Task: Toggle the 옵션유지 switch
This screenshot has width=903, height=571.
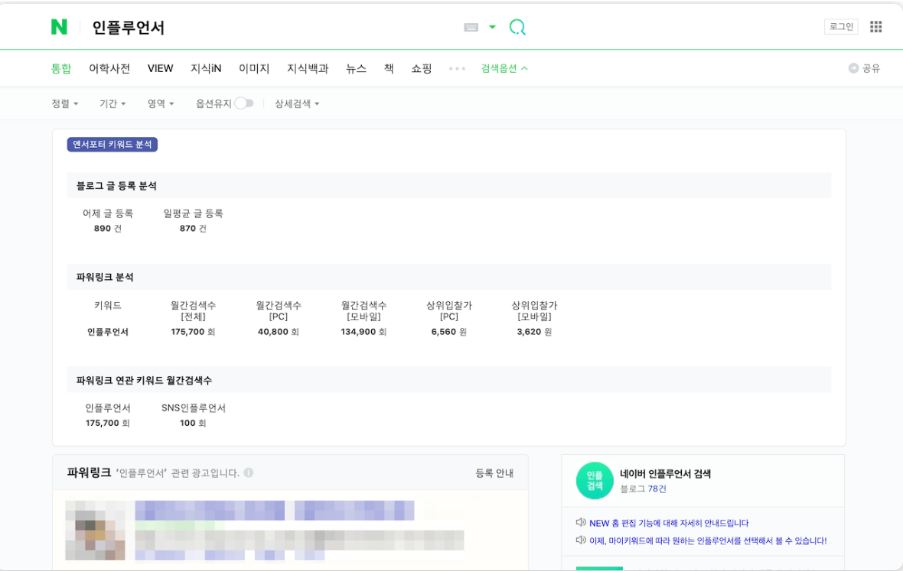Action: [x=244, y=103]
